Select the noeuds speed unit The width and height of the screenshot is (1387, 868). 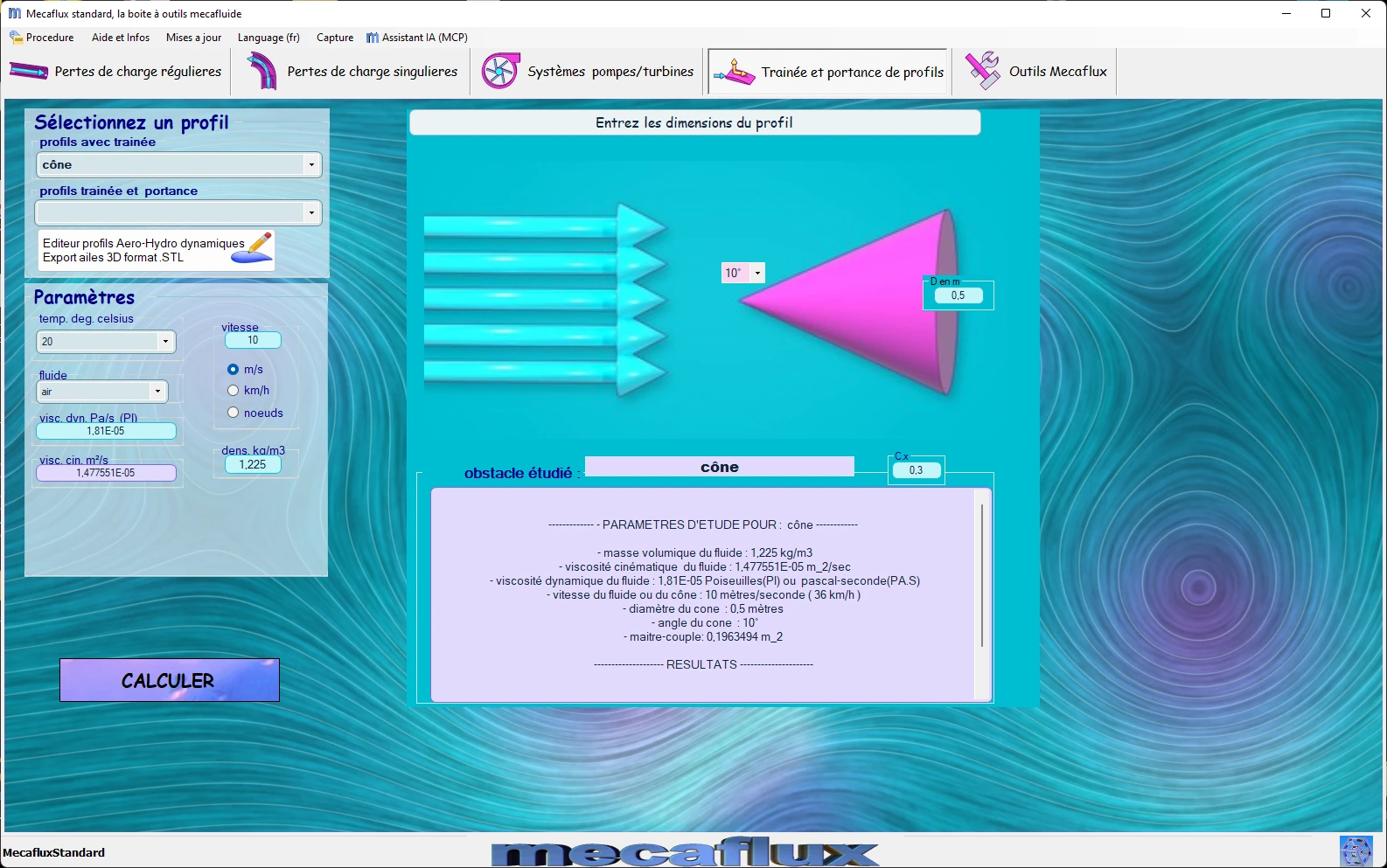click(x=233, y=413)
